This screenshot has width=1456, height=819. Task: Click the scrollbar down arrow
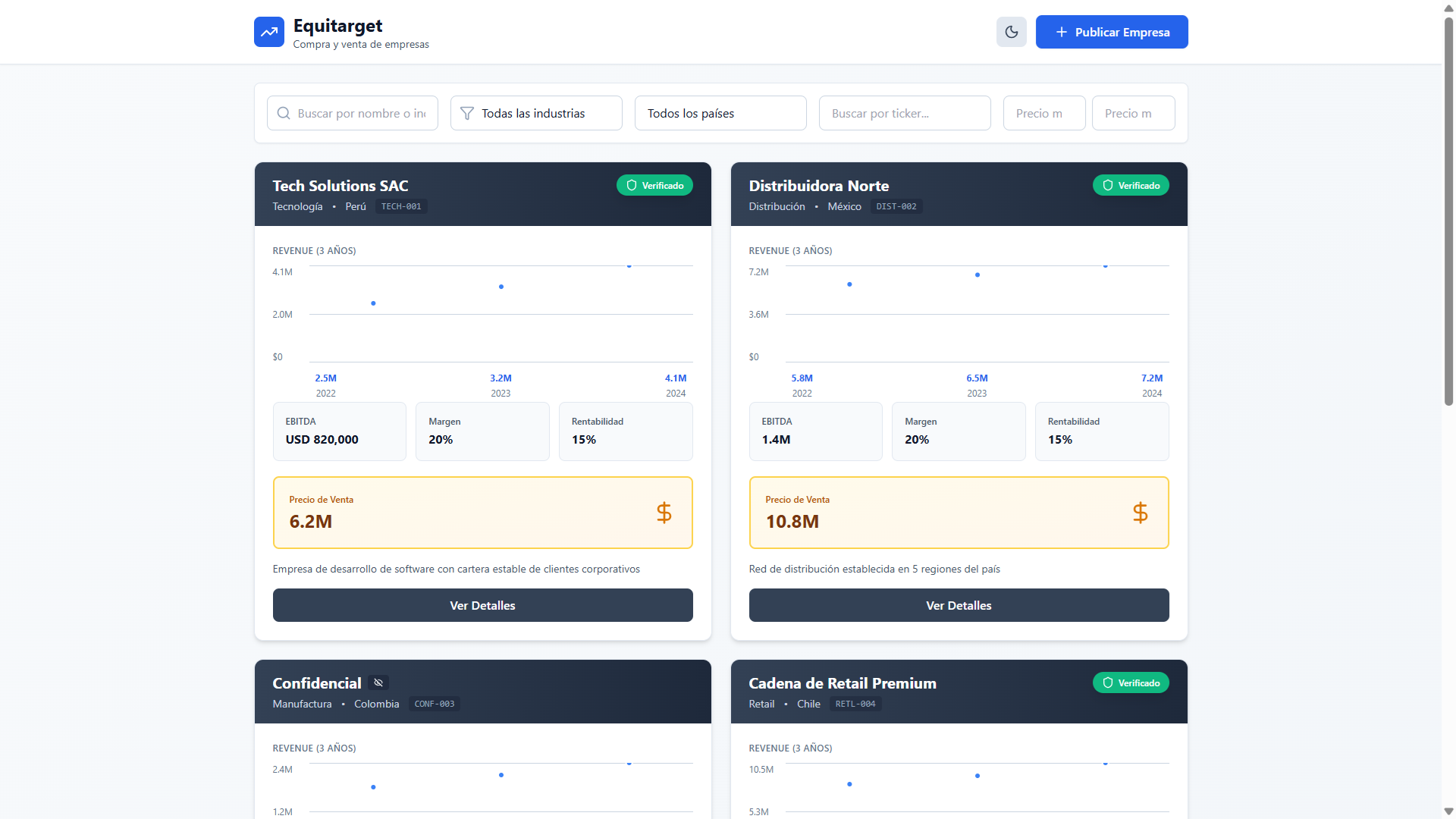coord(1448,811)
